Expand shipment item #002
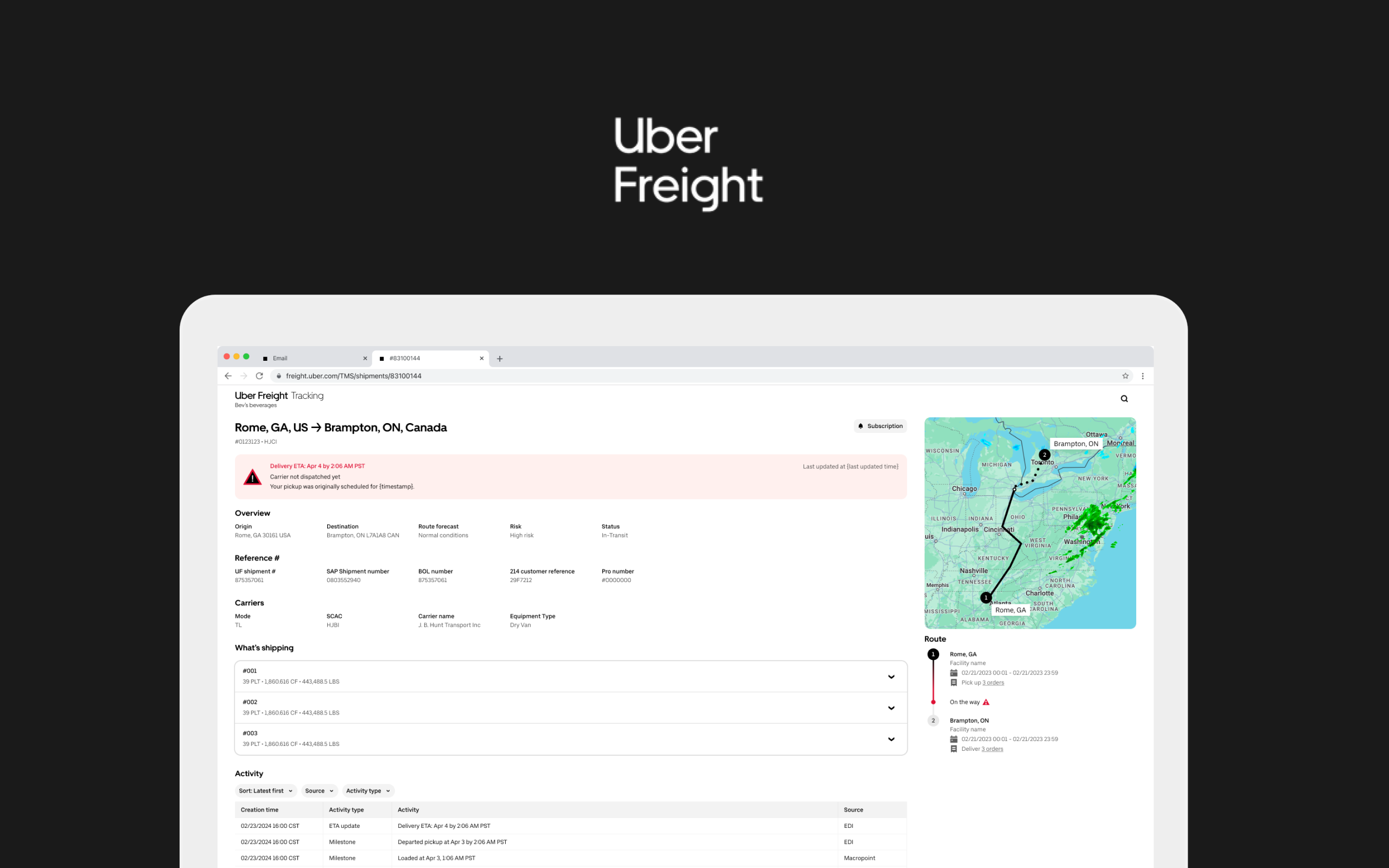The image size is (1389, 868). tap(571, 708)
